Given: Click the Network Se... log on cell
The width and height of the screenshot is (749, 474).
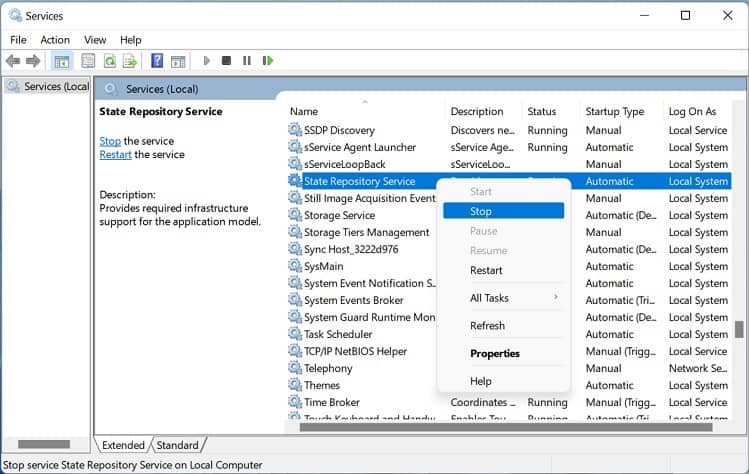Looking at the screenshot, I should coord(698,368).
